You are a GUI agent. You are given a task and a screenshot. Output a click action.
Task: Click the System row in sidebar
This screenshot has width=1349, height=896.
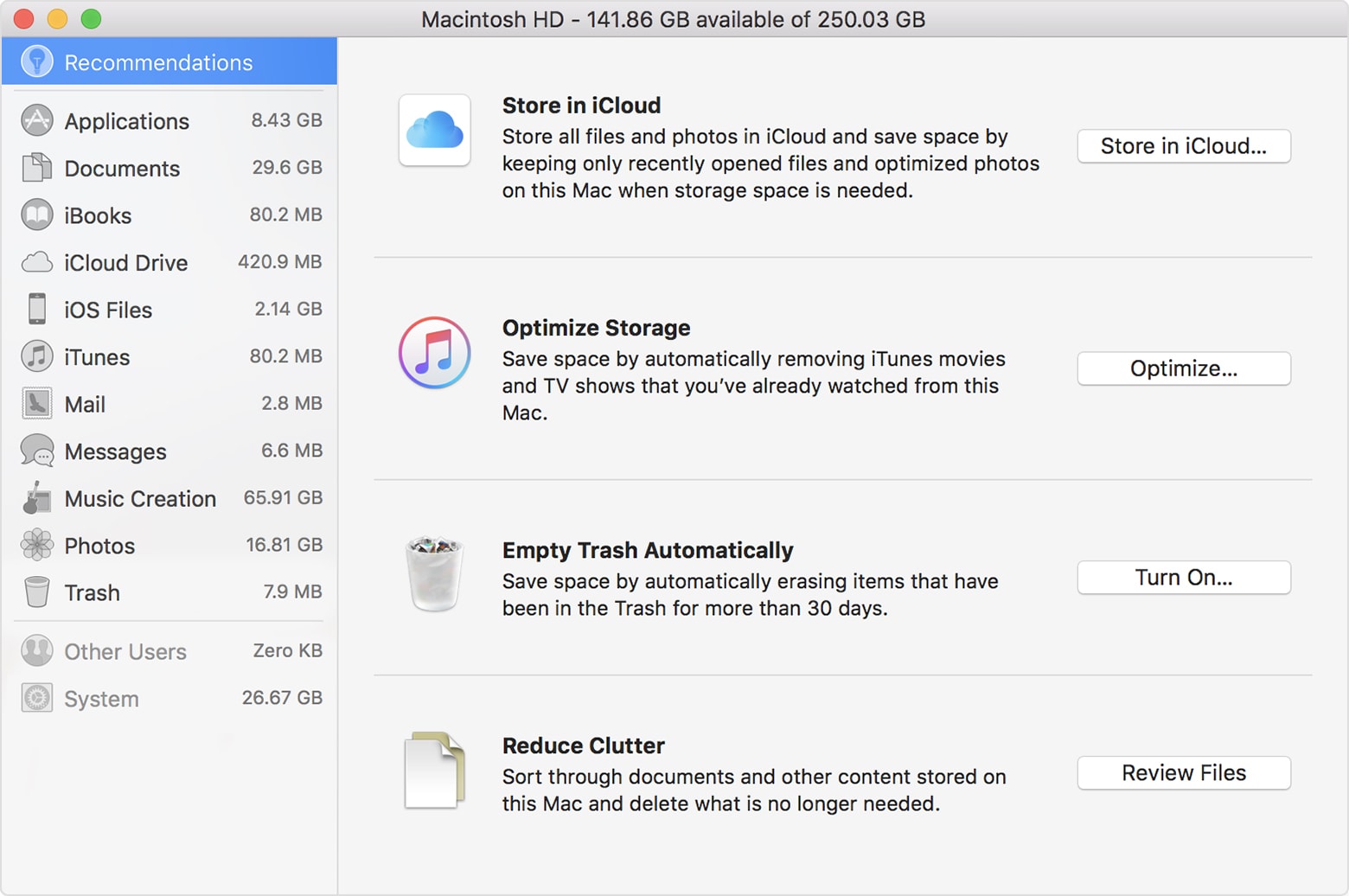pos(101,699)
